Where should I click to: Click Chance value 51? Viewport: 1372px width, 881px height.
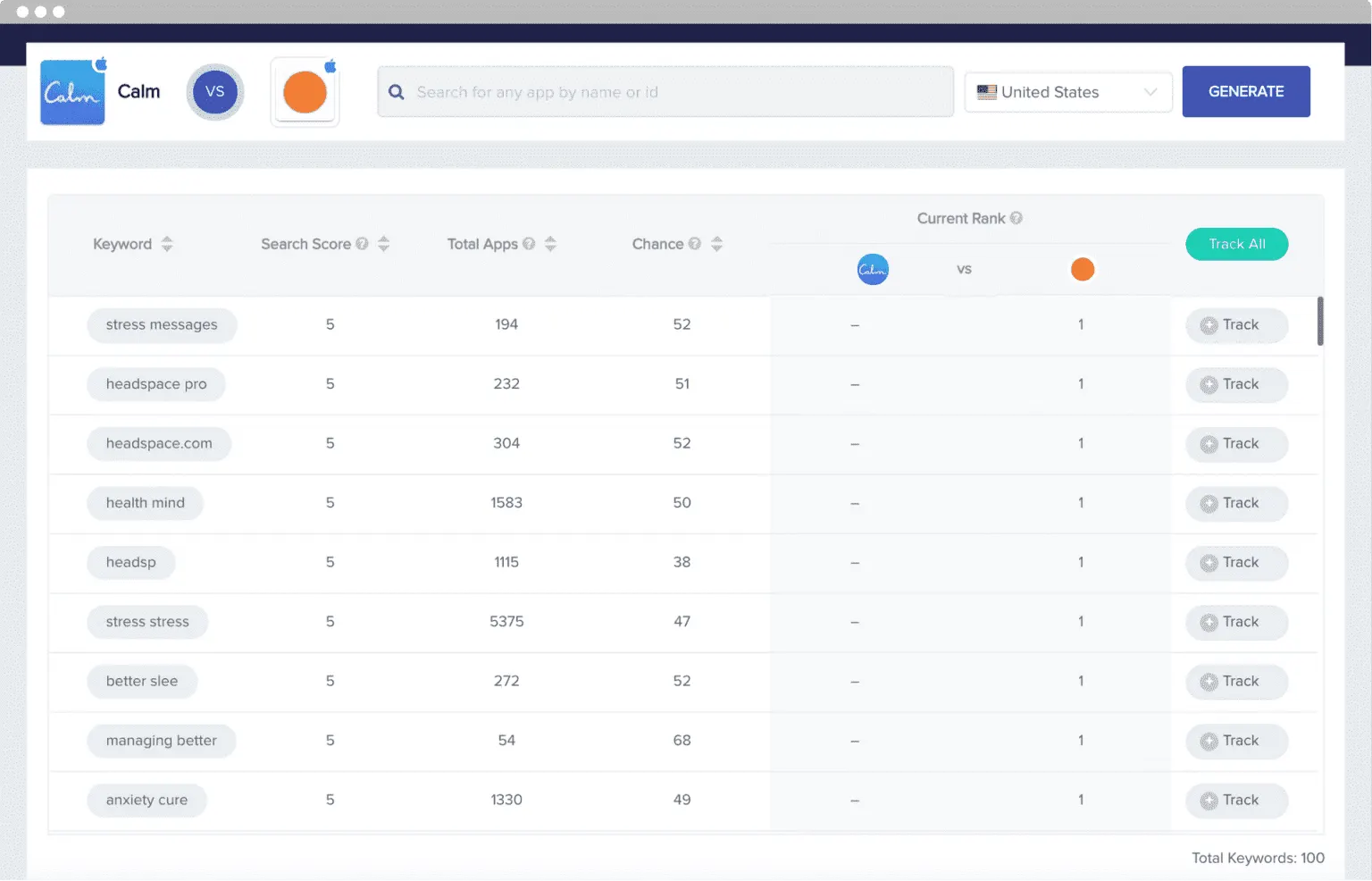pos(682,383)
